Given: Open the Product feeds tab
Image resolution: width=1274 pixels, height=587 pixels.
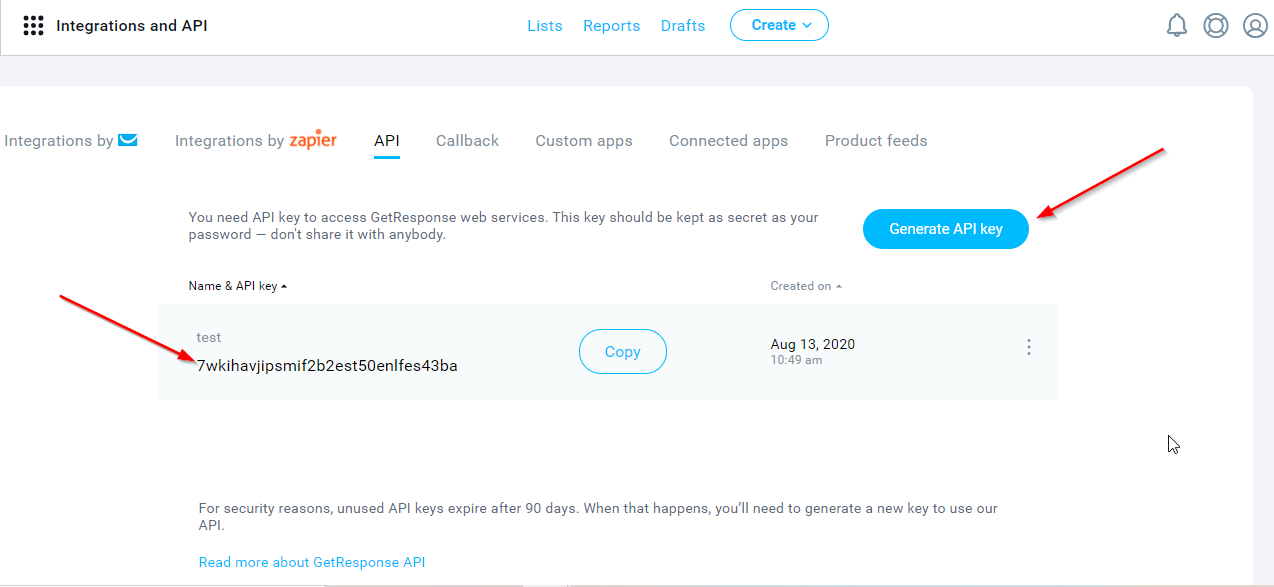Looking at the screenshot, I should tap(876, 141).
